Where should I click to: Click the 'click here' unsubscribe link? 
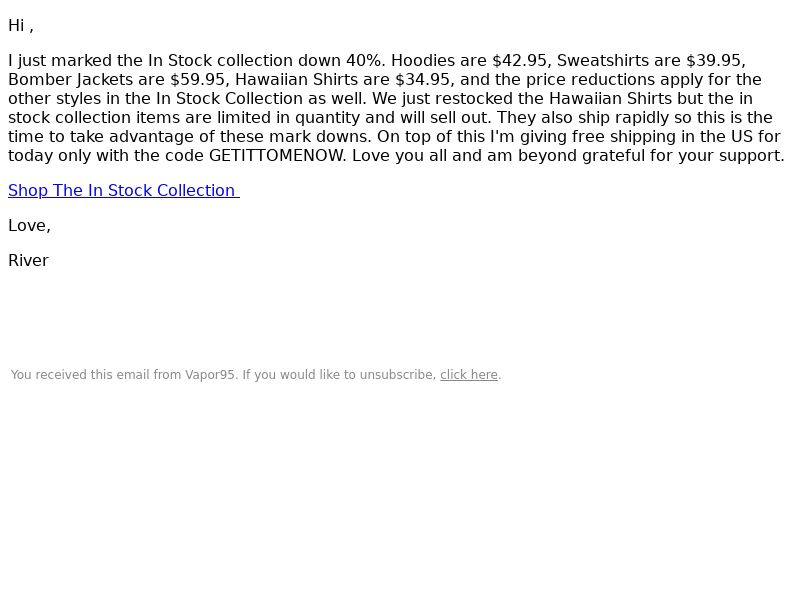[x=468, y=374]
